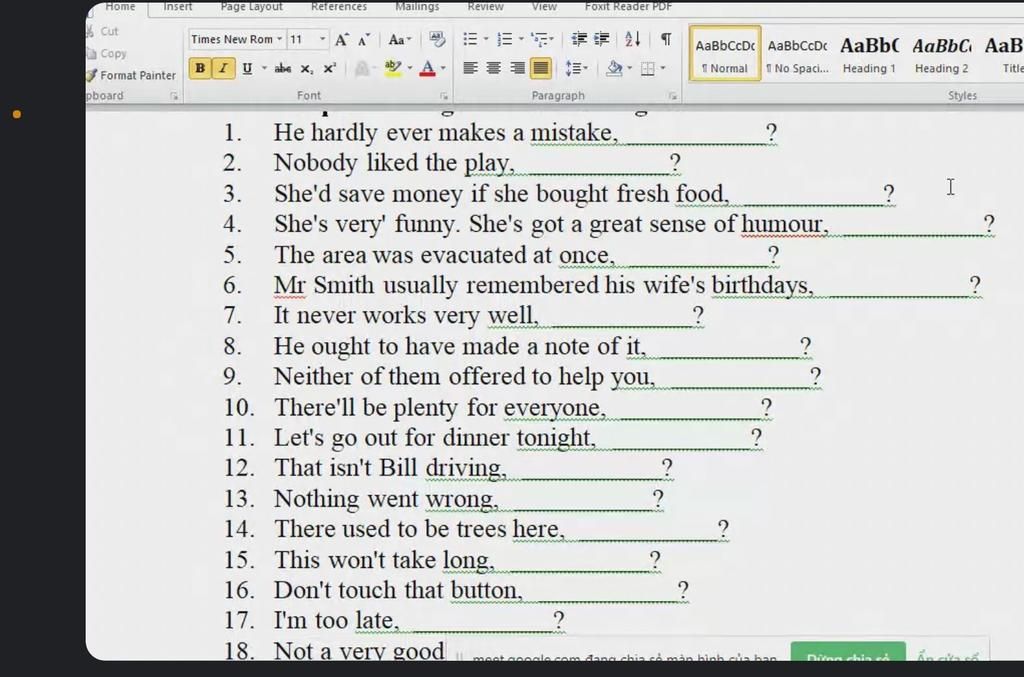Click the Grow Font icon
This screenshot has height=677, width=1024.
342,40
